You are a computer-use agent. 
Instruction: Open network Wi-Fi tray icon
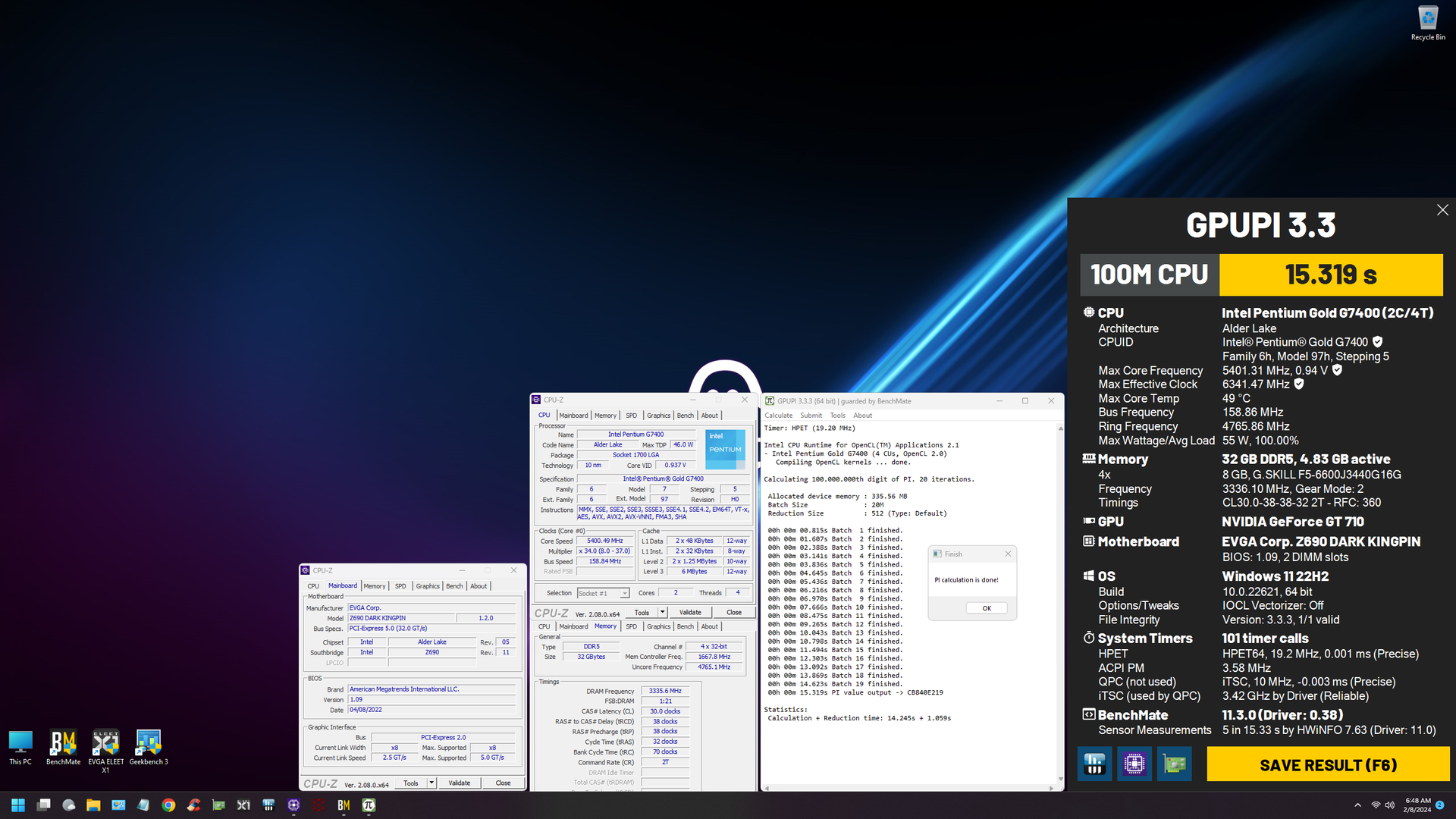pos(1376,805)
